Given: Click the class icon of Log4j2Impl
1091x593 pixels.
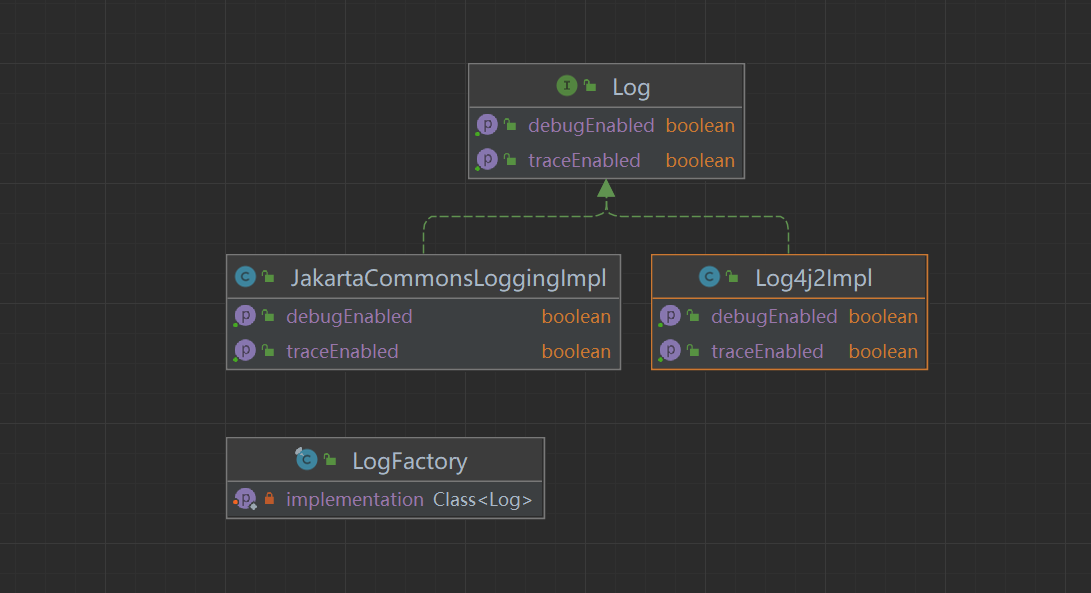Looking at the screenshot, I should coord(710,278).
